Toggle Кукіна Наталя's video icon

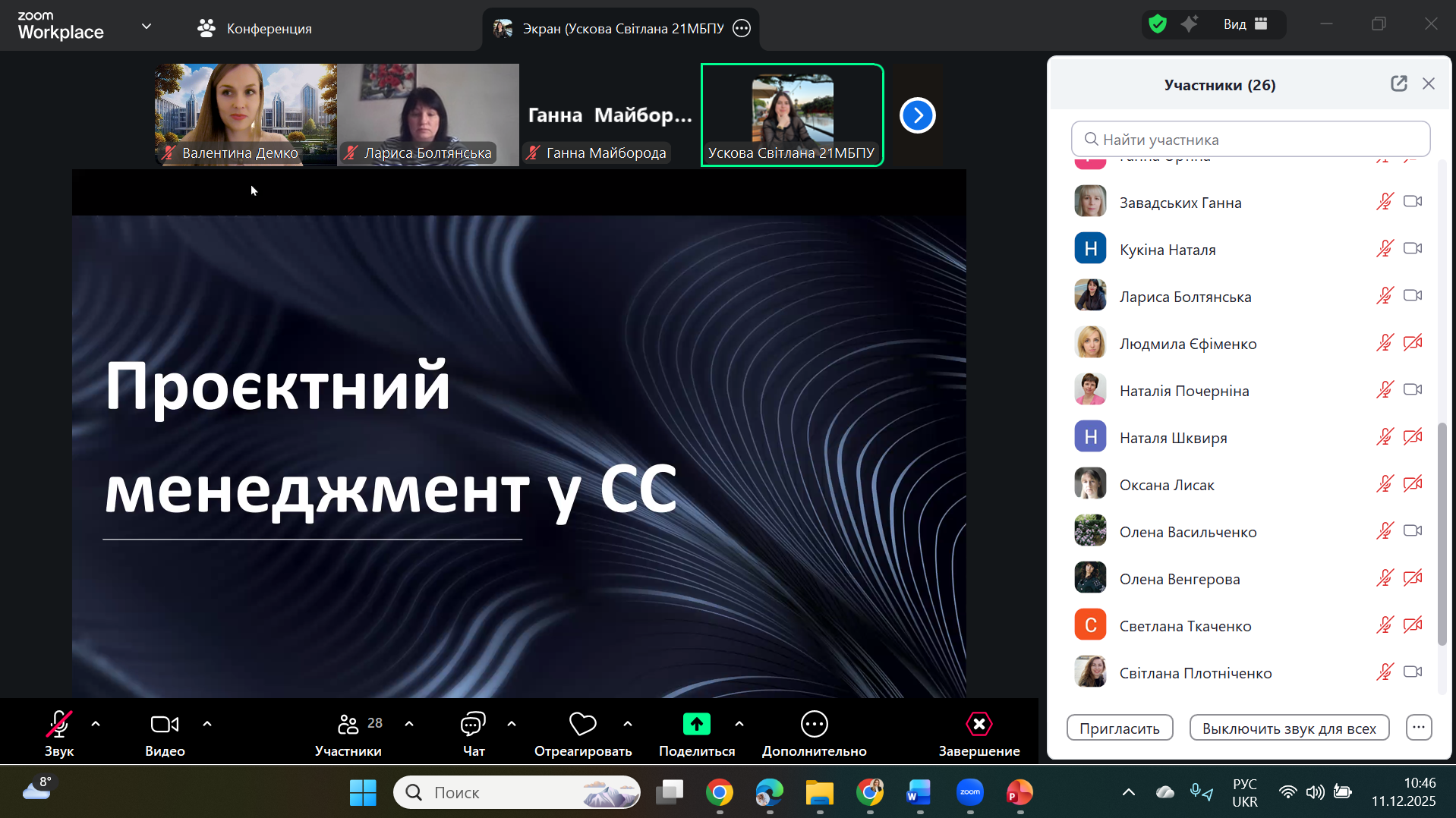[1413, 248]
